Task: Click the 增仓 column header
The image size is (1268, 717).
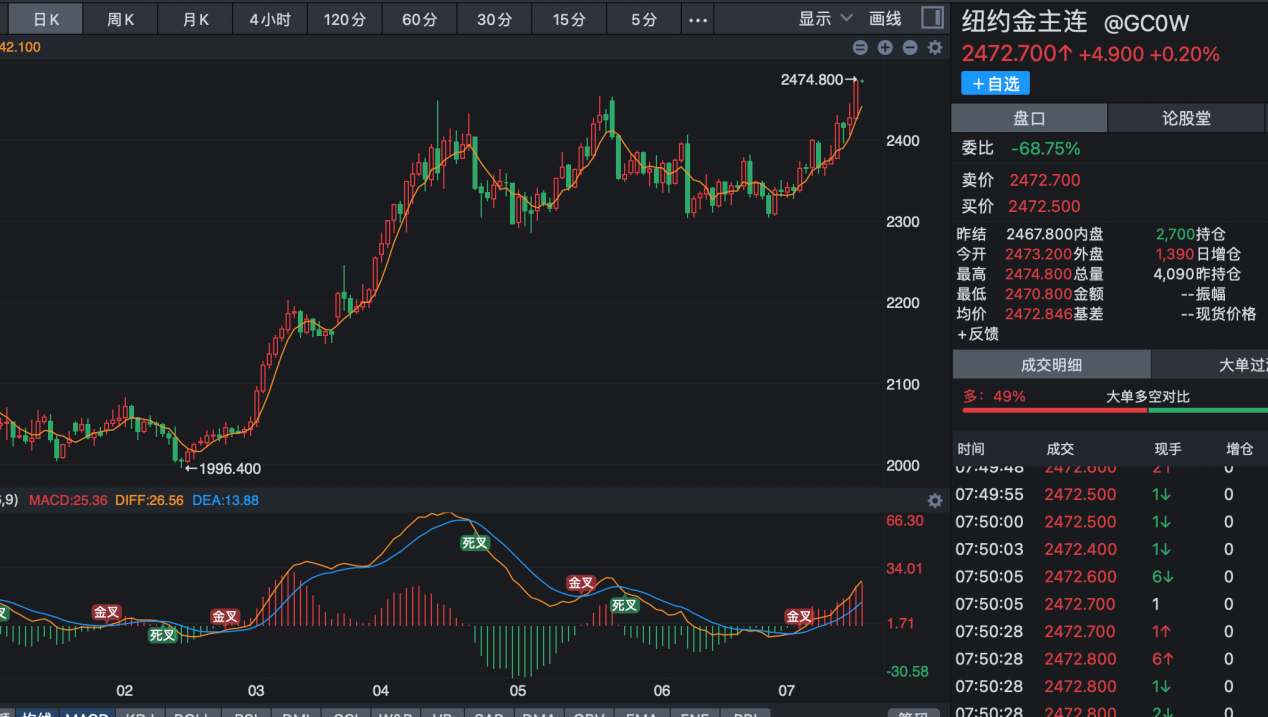Action: tap(1240, 449)
